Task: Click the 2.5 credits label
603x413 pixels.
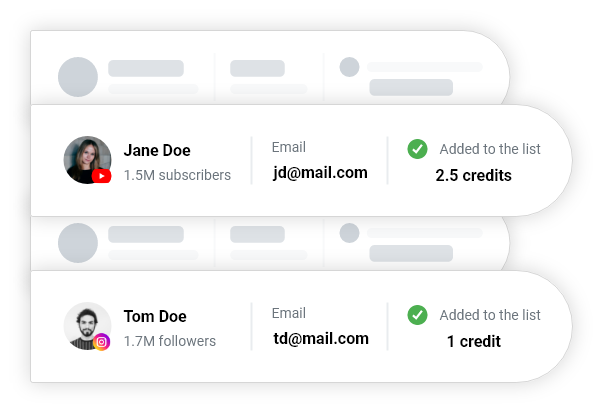Action: point(473,175)
